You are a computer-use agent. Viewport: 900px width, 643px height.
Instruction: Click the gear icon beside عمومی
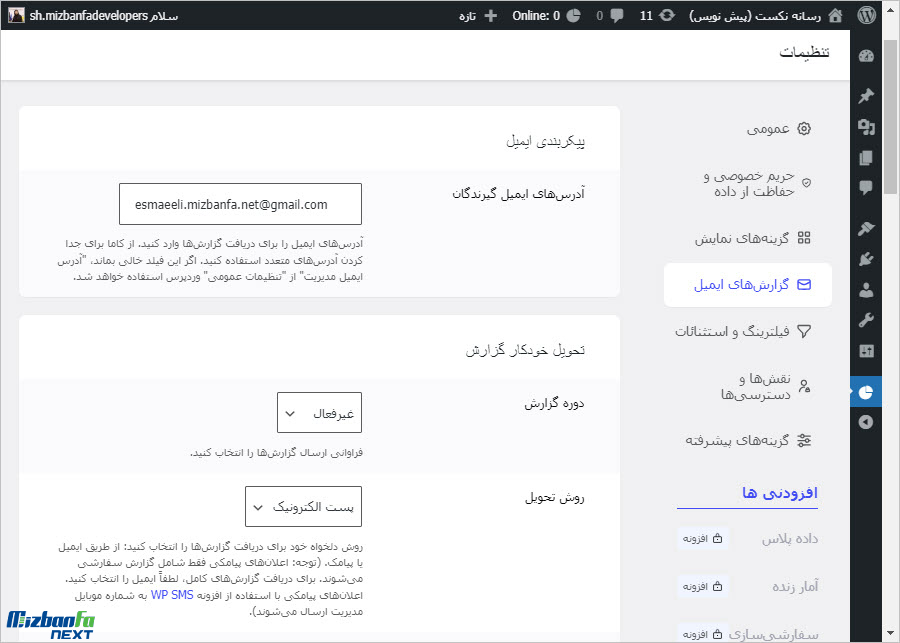[804, 129]
